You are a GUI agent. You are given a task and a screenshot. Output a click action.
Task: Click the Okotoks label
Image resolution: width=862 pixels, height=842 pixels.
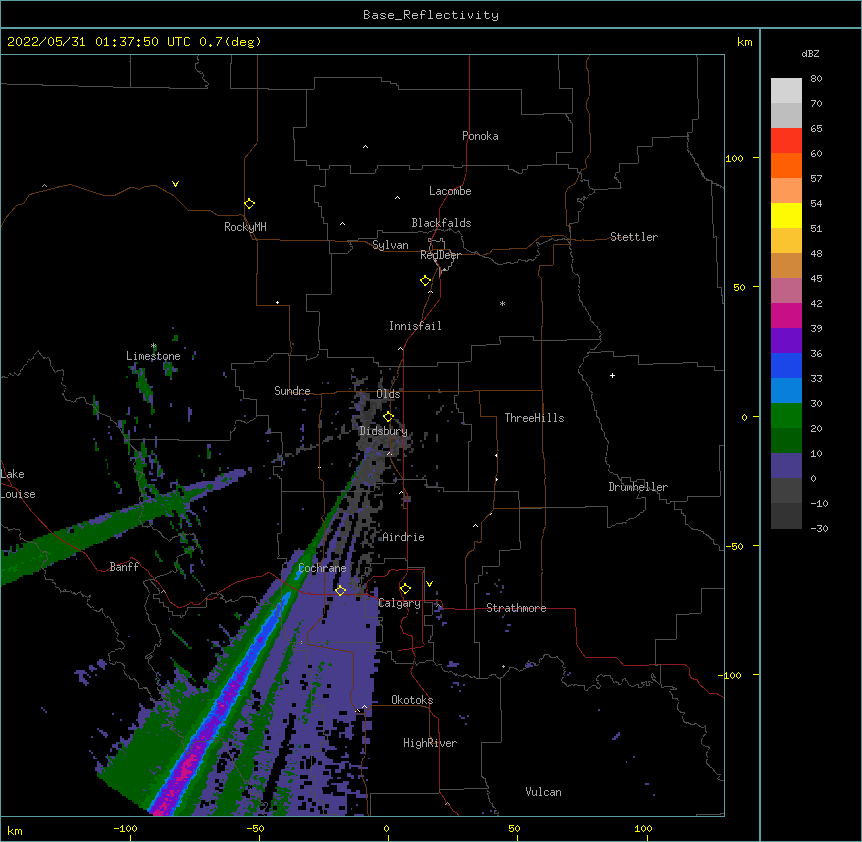412,700
